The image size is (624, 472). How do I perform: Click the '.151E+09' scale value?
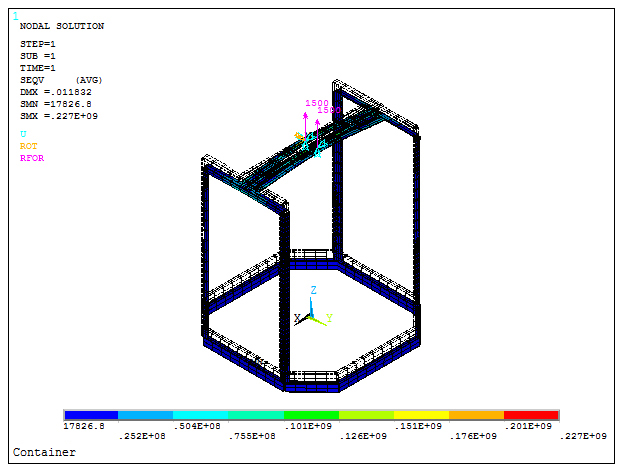click(x=418, y=426)
